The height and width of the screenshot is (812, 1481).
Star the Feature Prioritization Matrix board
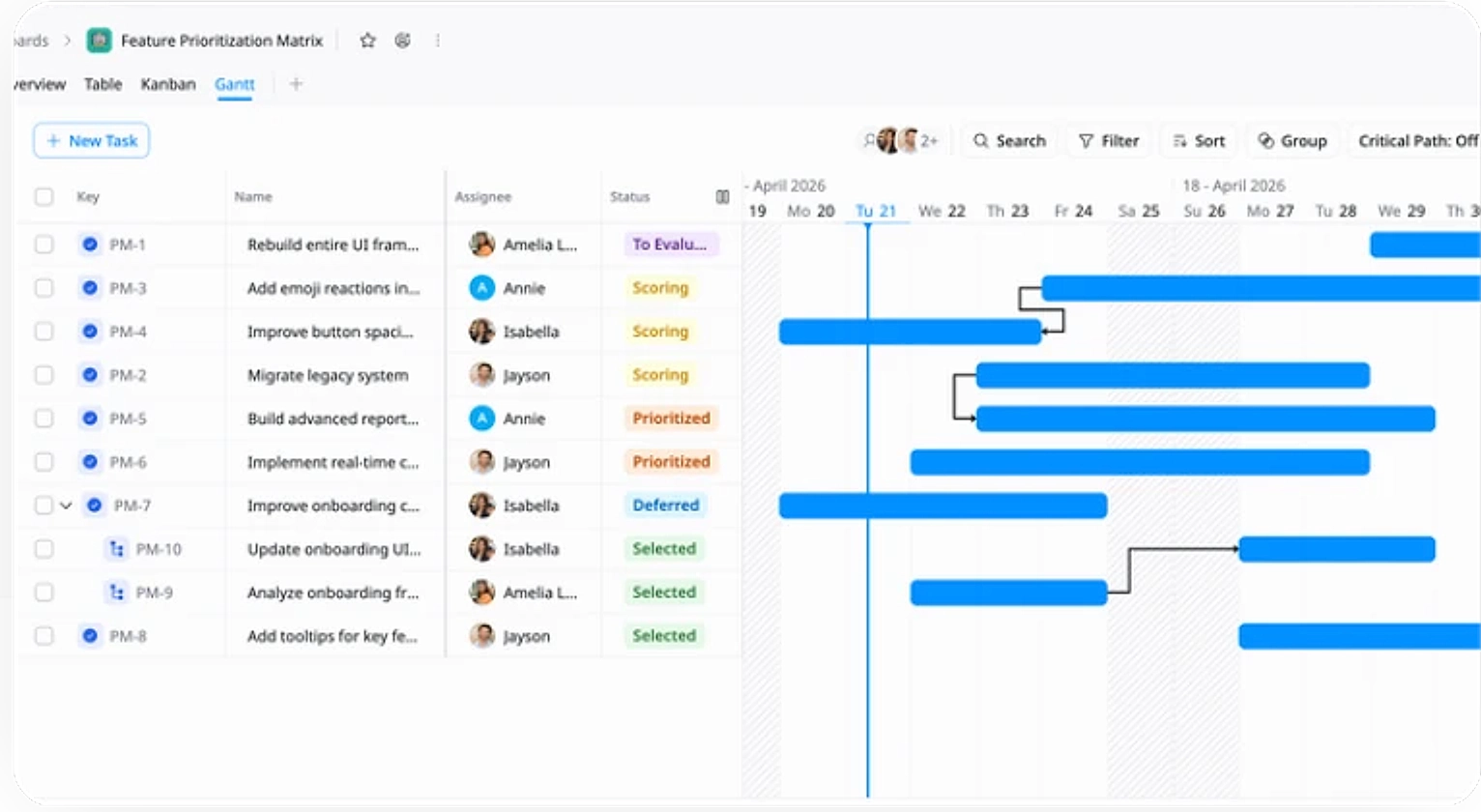367,41
